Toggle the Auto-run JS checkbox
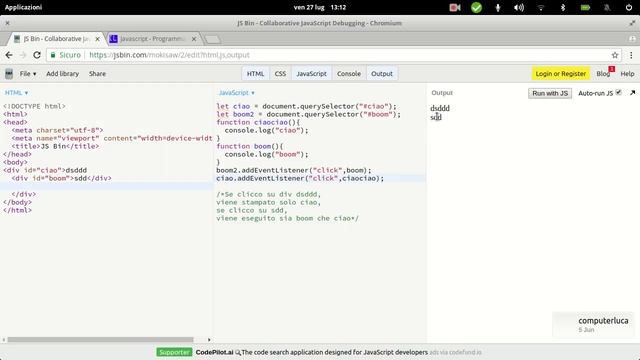 (618, 92)
